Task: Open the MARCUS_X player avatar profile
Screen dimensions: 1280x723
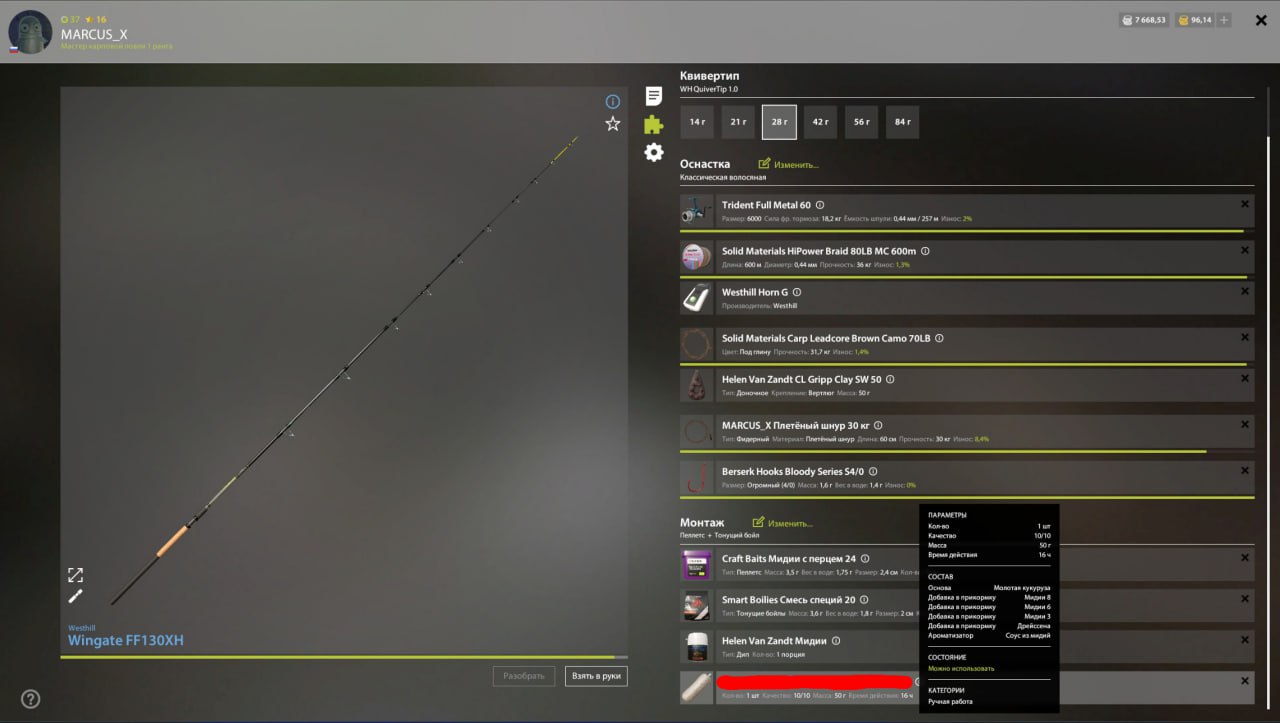Action: point(30,32)
